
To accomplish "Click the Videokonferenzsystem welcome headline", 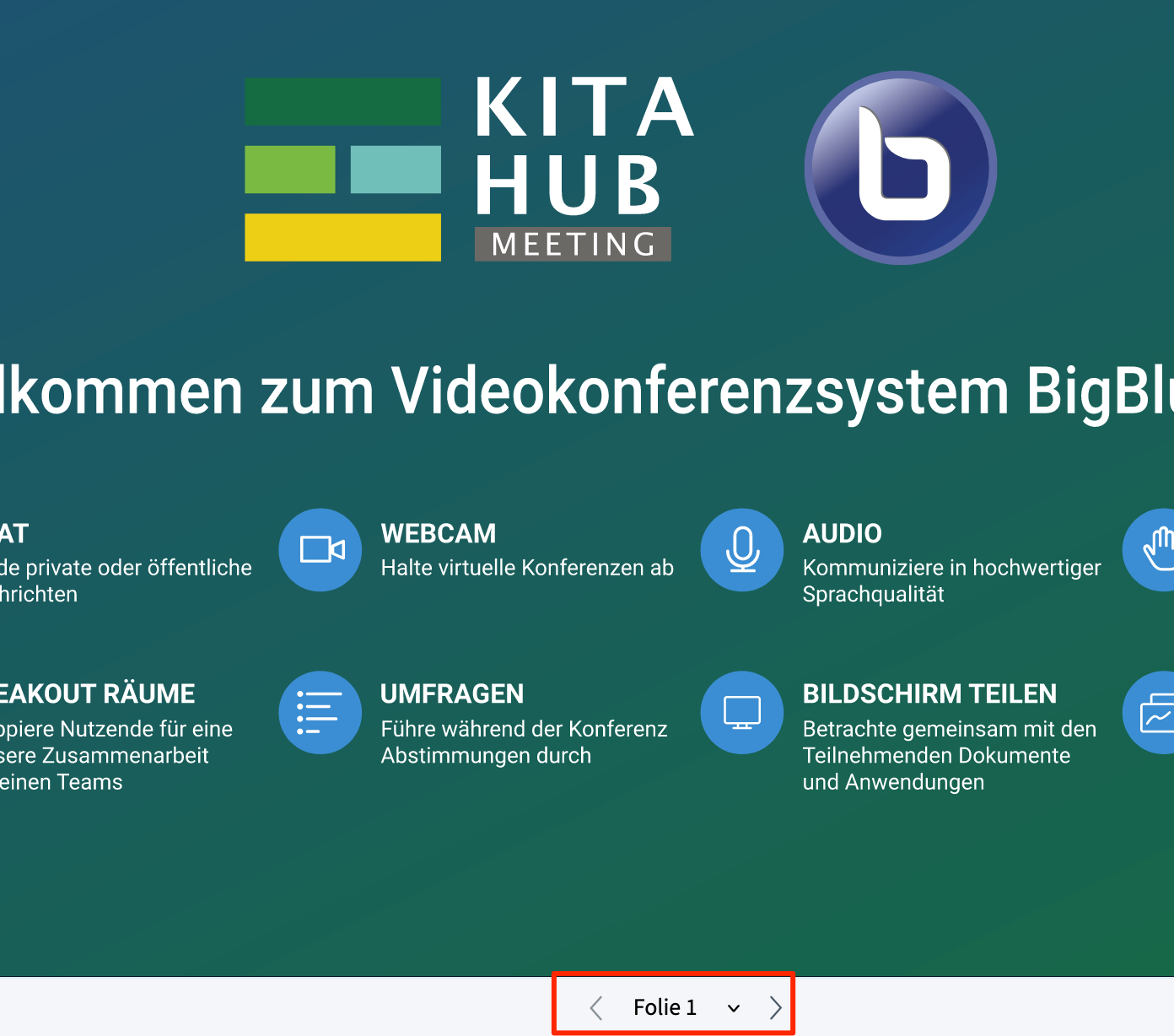I will click(x=587, y=391).
